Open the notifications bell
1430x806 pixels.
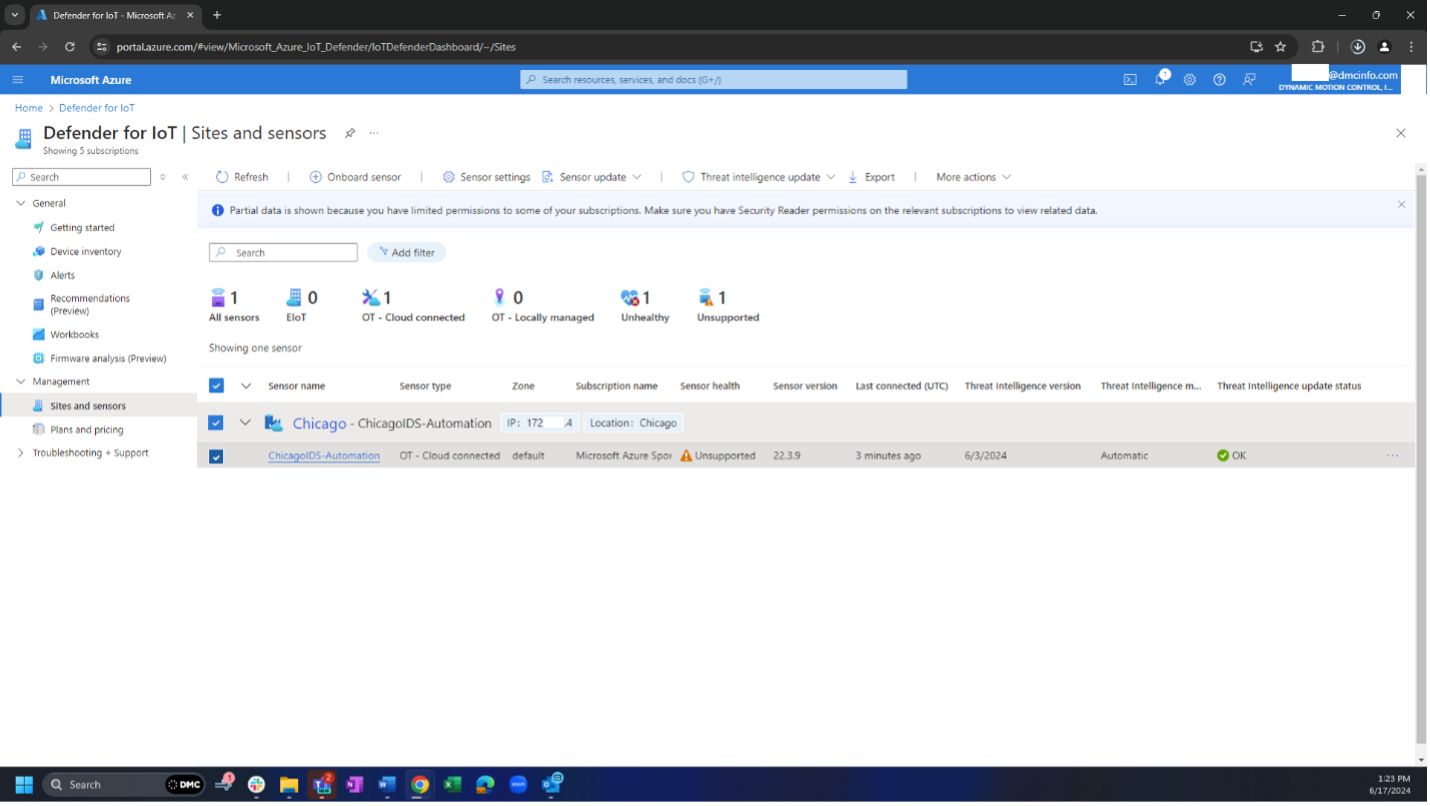[1160, 79]
